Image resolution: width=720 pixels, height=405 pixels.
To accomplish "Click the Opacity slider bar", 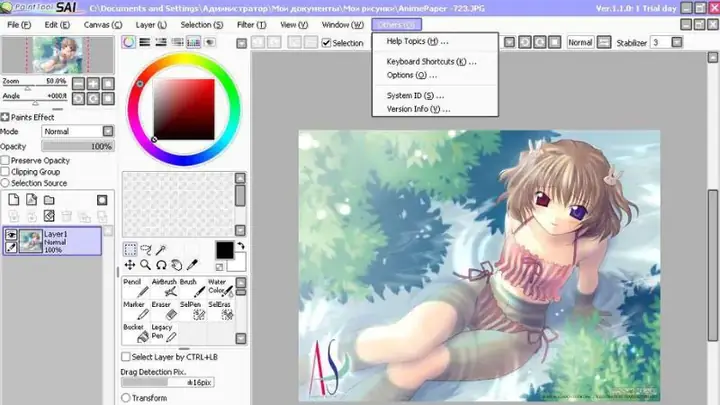I will pos(78,146).
